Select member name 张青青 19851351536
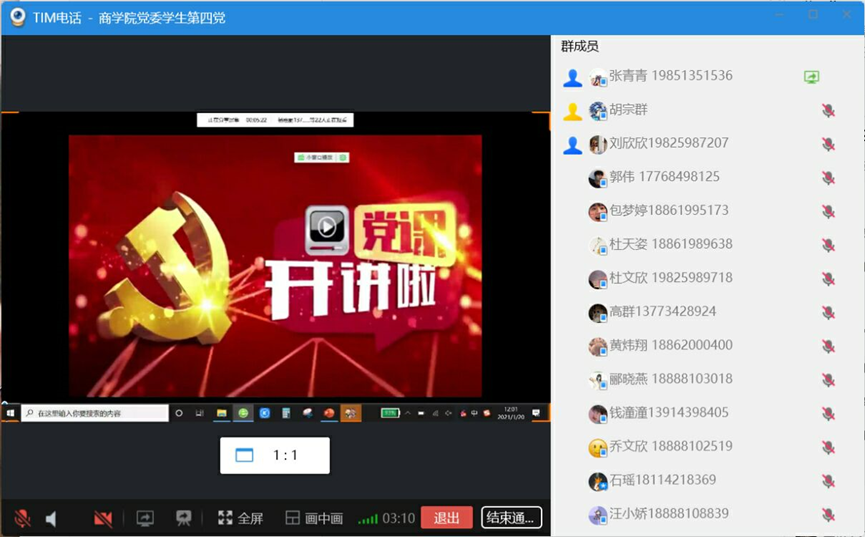The width and height of the screenshot is (865, 537). (671, 76)
